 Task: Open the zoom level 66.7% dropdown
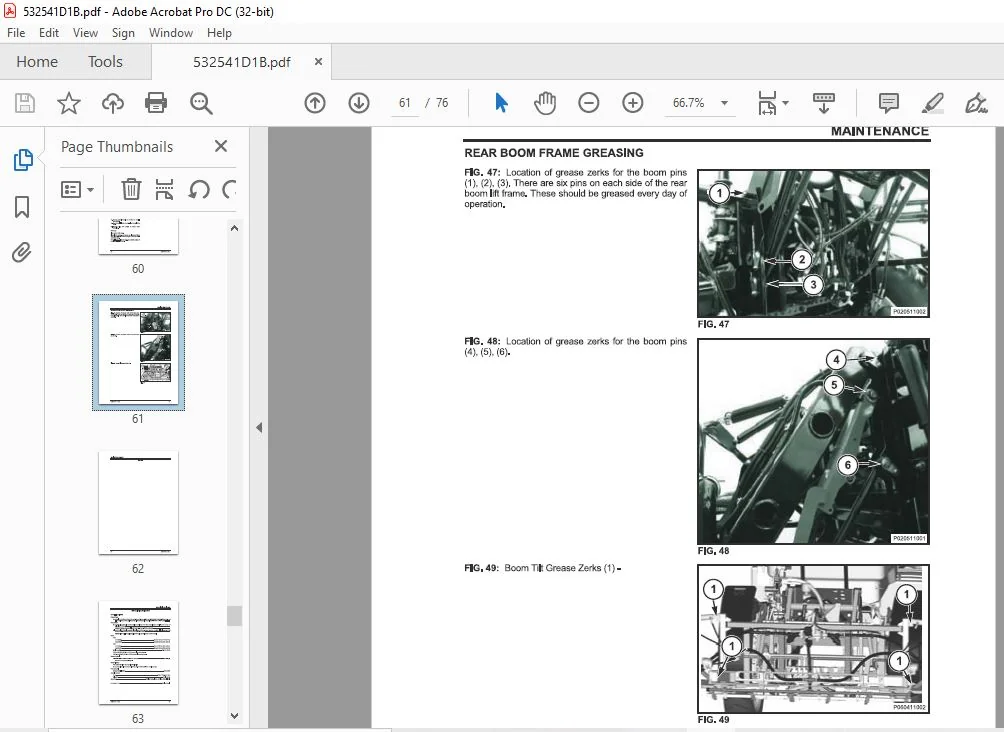tap(724, 103)
